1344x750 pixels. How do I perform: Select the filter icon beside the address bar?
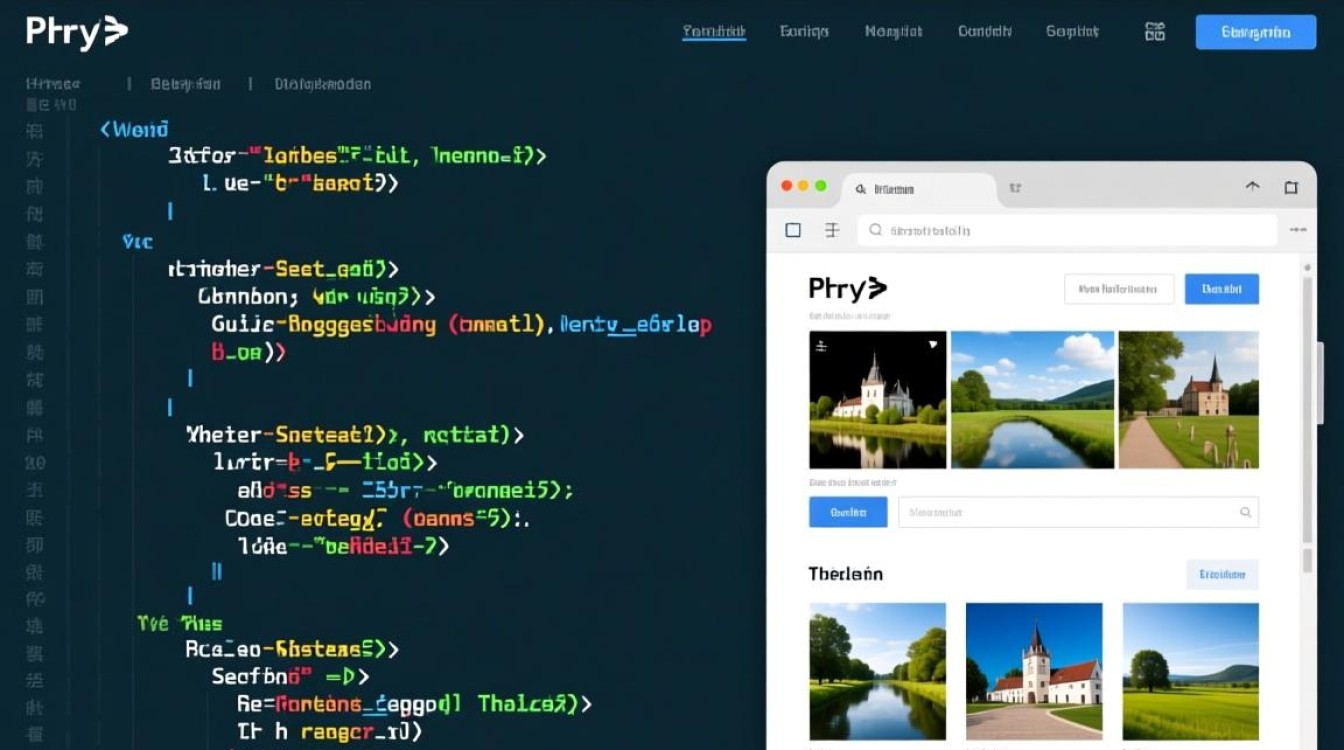pos(832,230)
